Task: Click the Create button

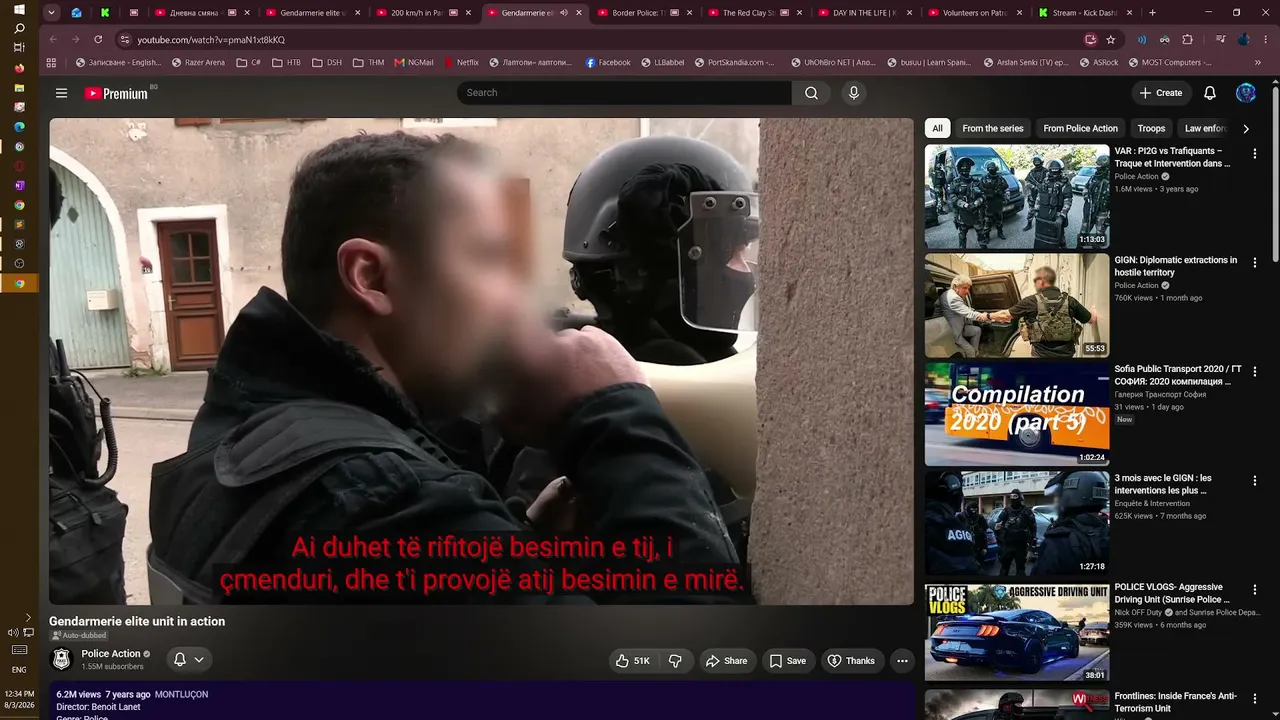Action: pyautogui.click(x=1161, y=93)
